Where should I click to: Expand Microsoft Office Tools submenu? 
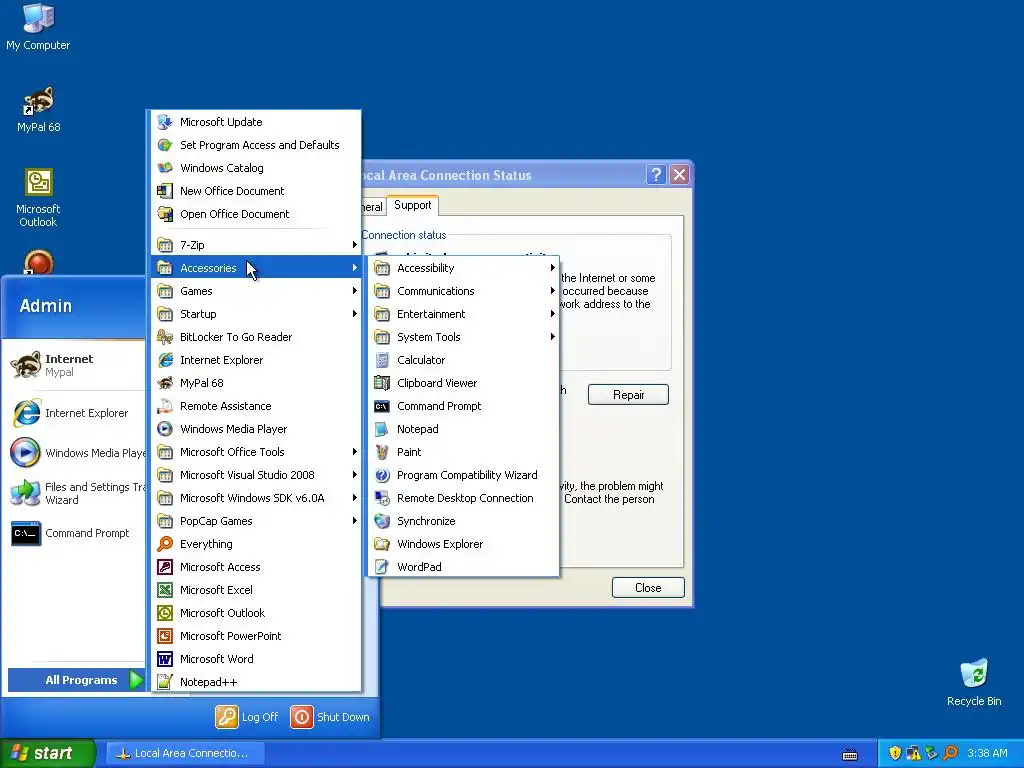click(x=256, y=451)
